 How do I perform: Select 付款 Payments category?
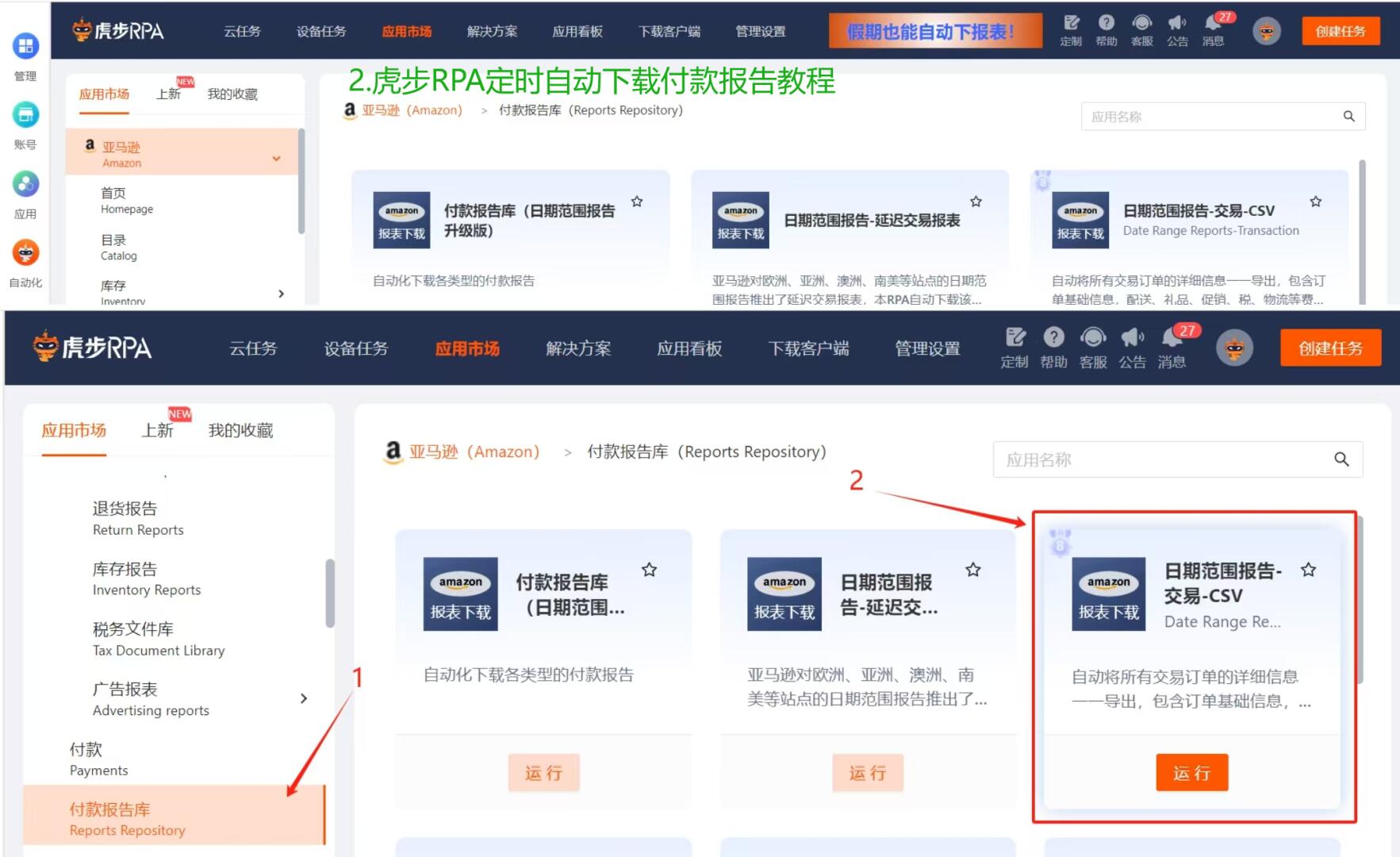pyautogui.click(x=98, y=759)
